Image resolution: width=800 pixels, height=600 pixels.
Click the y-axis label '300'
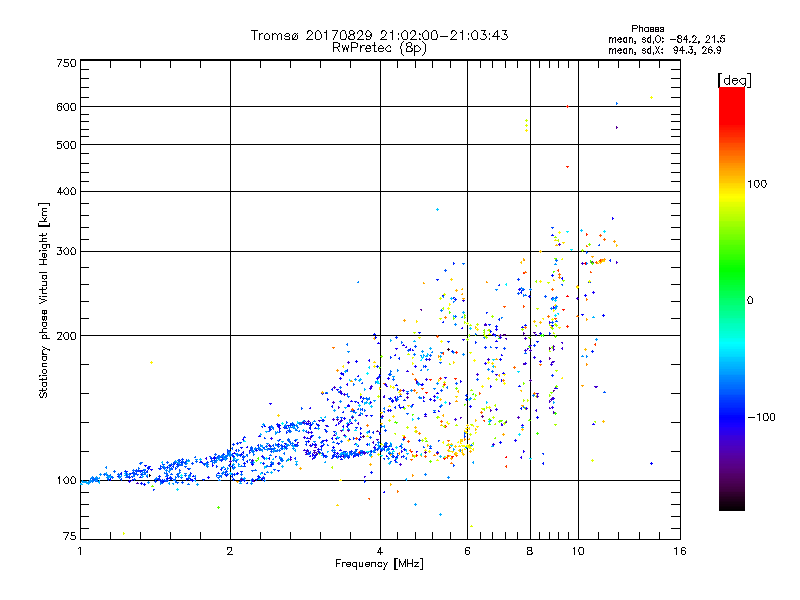pyautogui.click(x=67, y=251)
